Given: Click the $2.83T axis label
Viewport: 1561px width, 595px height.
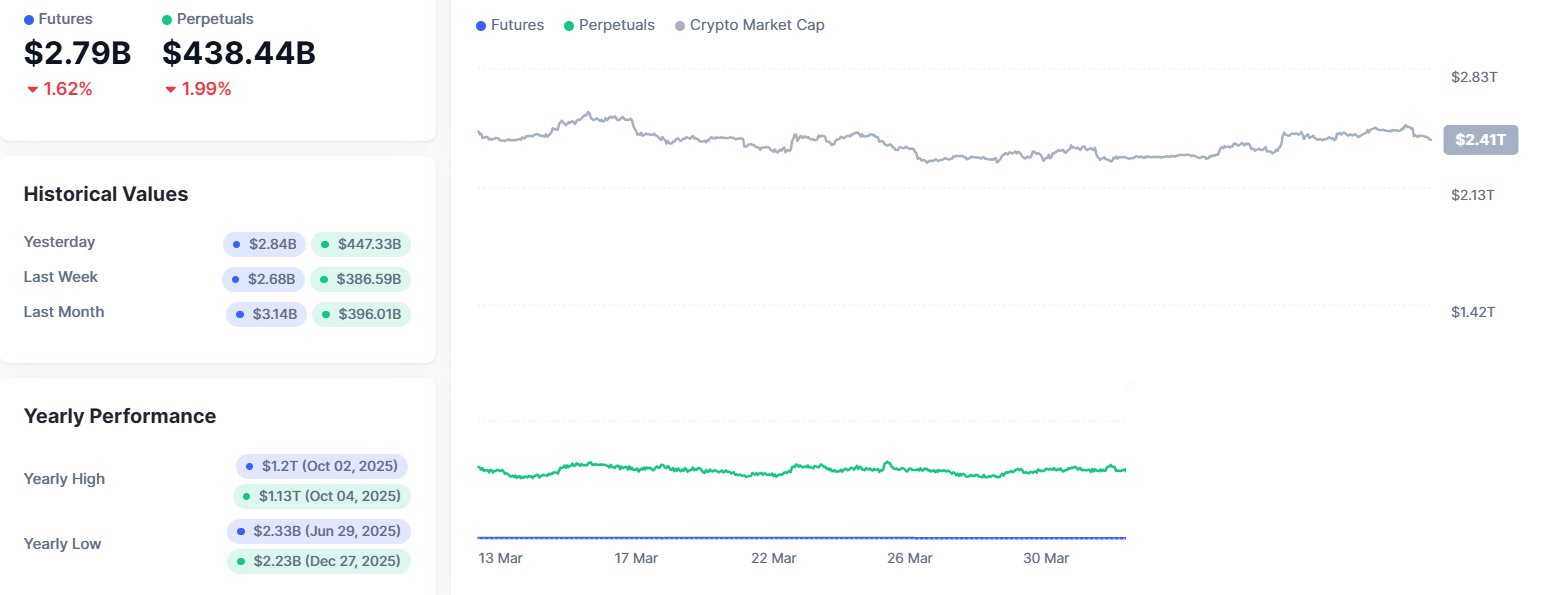Looking at the screenshot, I should click(x=1473, y=76).
